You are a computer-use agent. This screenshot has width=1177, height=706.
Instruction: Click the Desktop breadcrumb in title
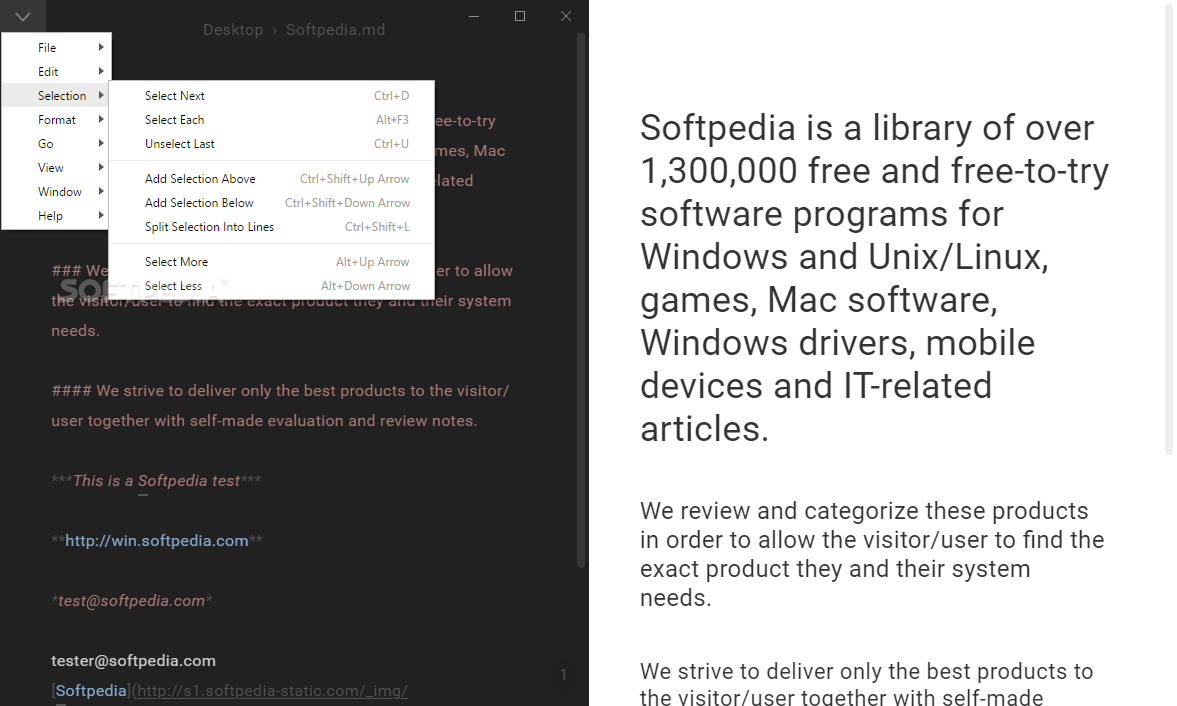click(233, 30)
